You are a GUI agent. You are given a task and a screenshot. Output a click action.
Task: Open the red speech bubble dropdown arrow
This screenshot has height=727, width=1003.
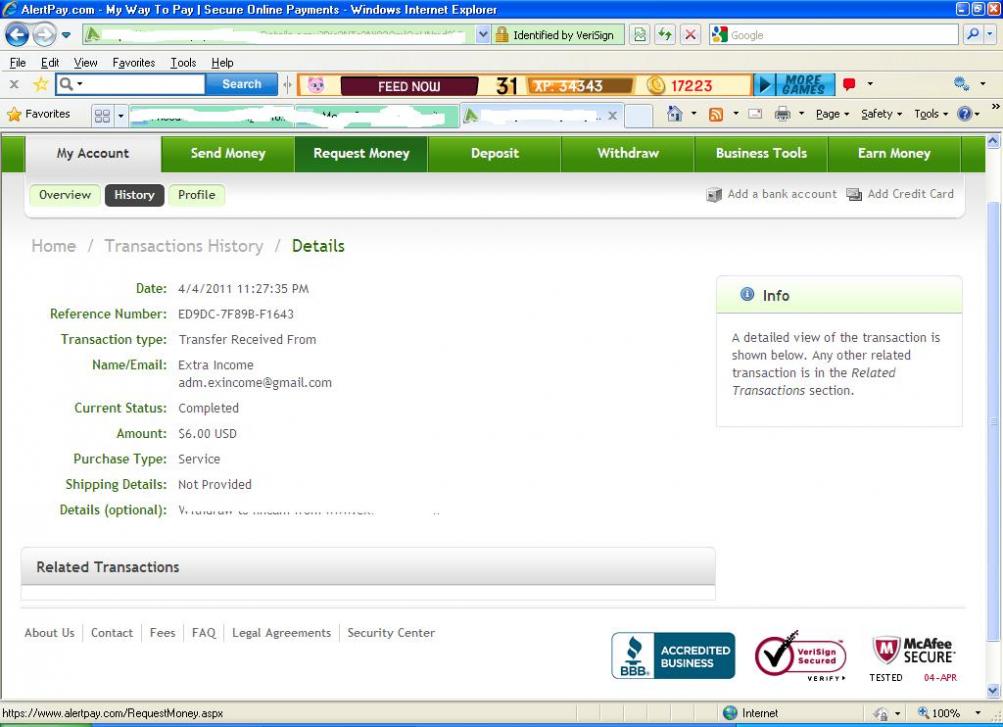(x=870, y=84)
